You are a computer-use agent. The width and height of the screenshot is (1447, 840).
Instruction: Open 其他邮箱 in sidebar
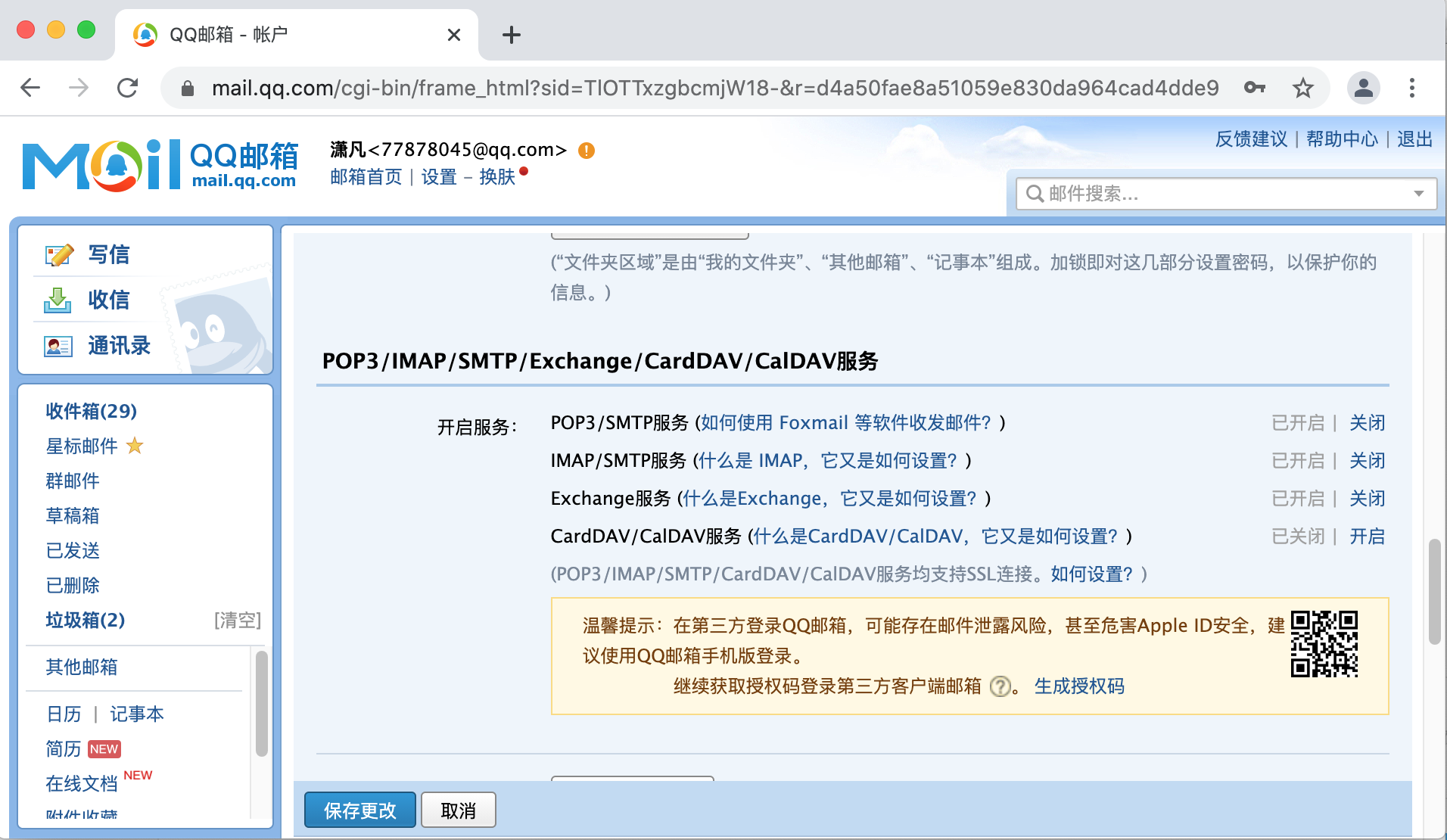pyautogui.click(x=82, y=667)
